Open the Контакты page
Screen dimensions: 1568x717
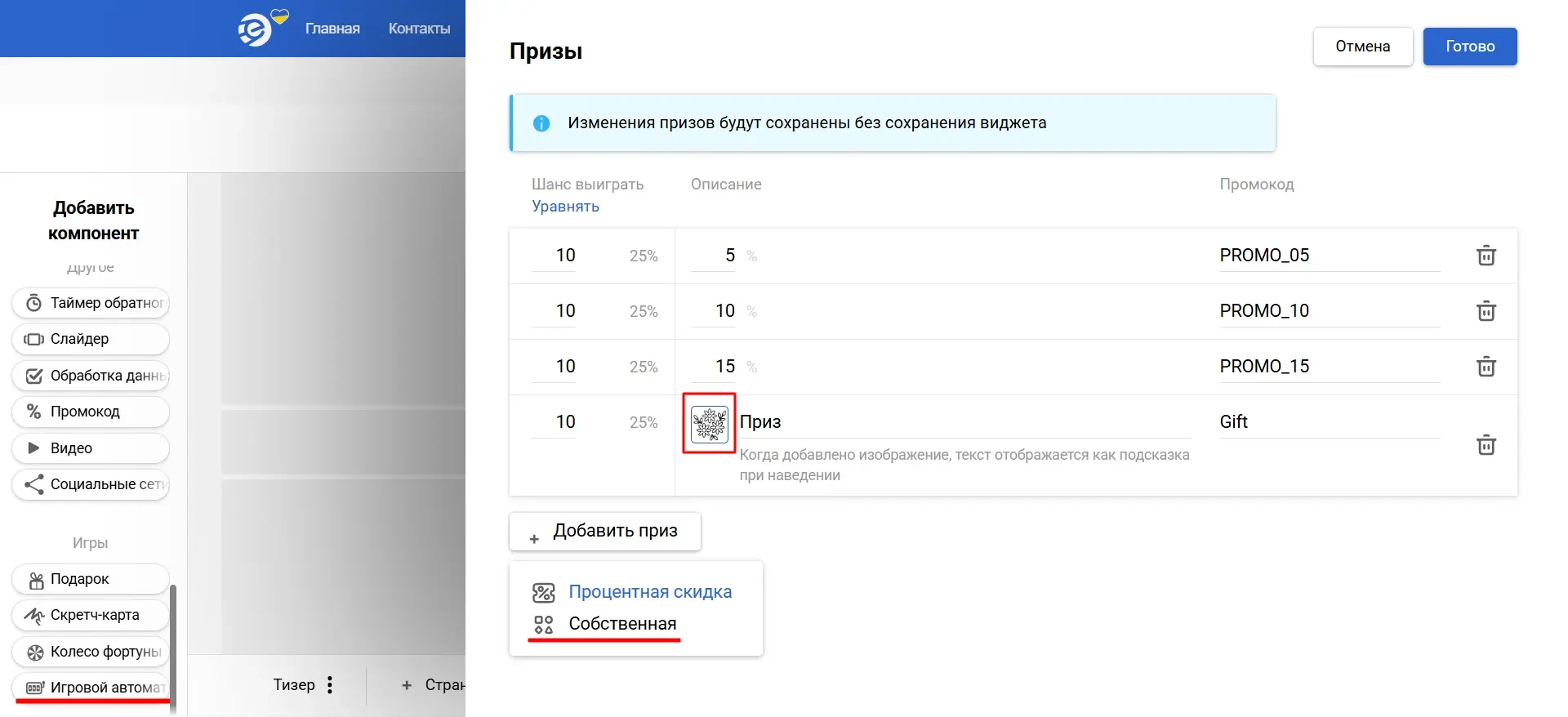(x=419, y=28)
